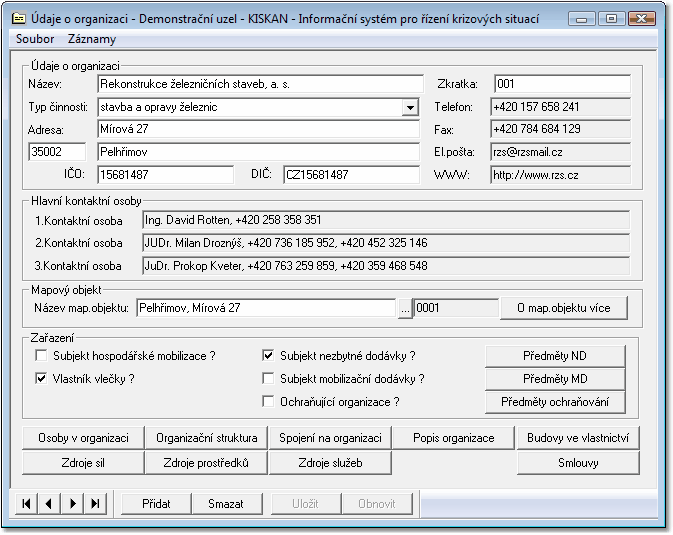Click the Předměty ND button
Screen dimensions: 673x535
coord(555,356)
